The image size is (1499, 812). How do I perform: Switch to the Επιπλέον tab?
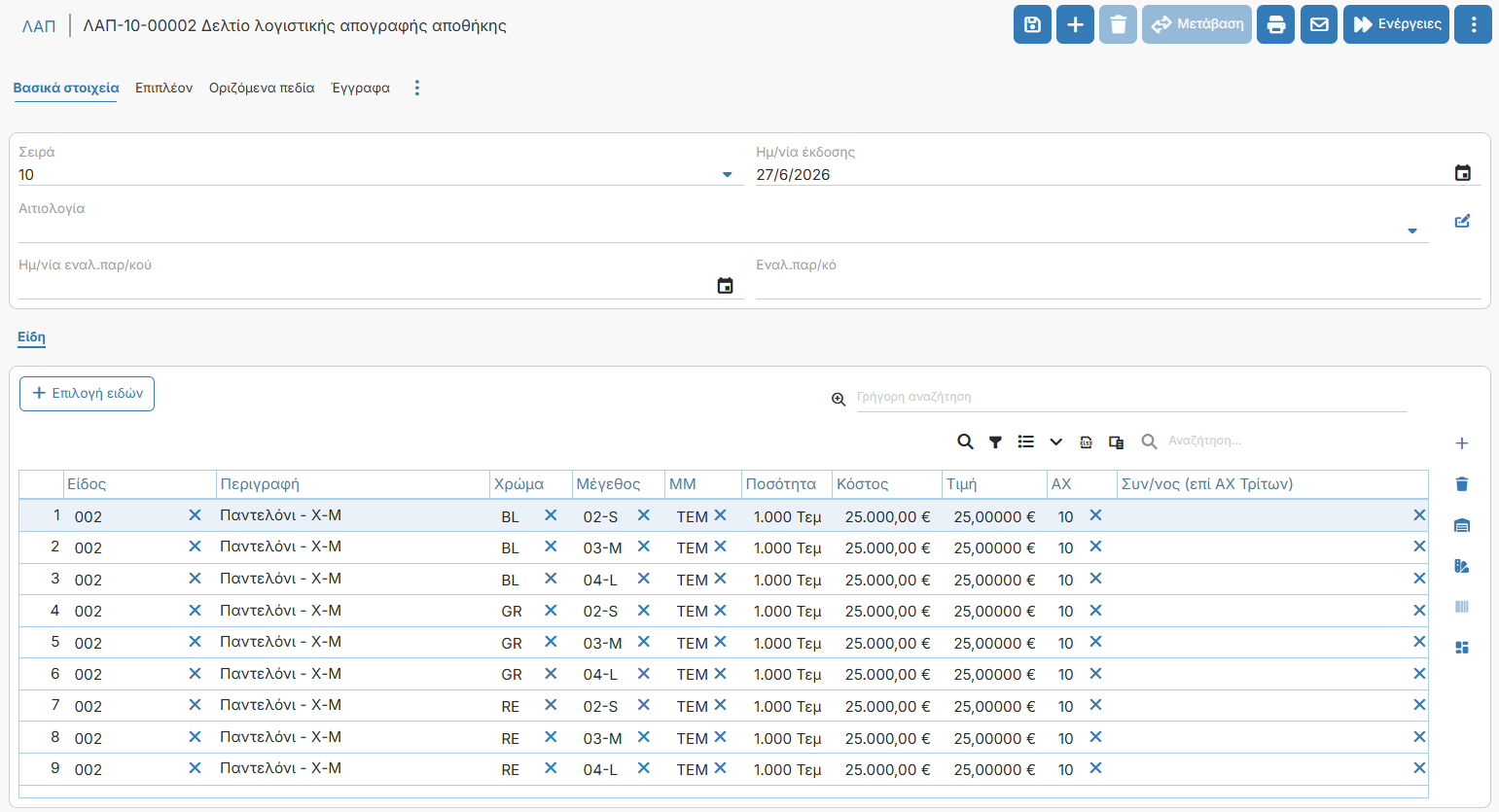tap(163, 88)
